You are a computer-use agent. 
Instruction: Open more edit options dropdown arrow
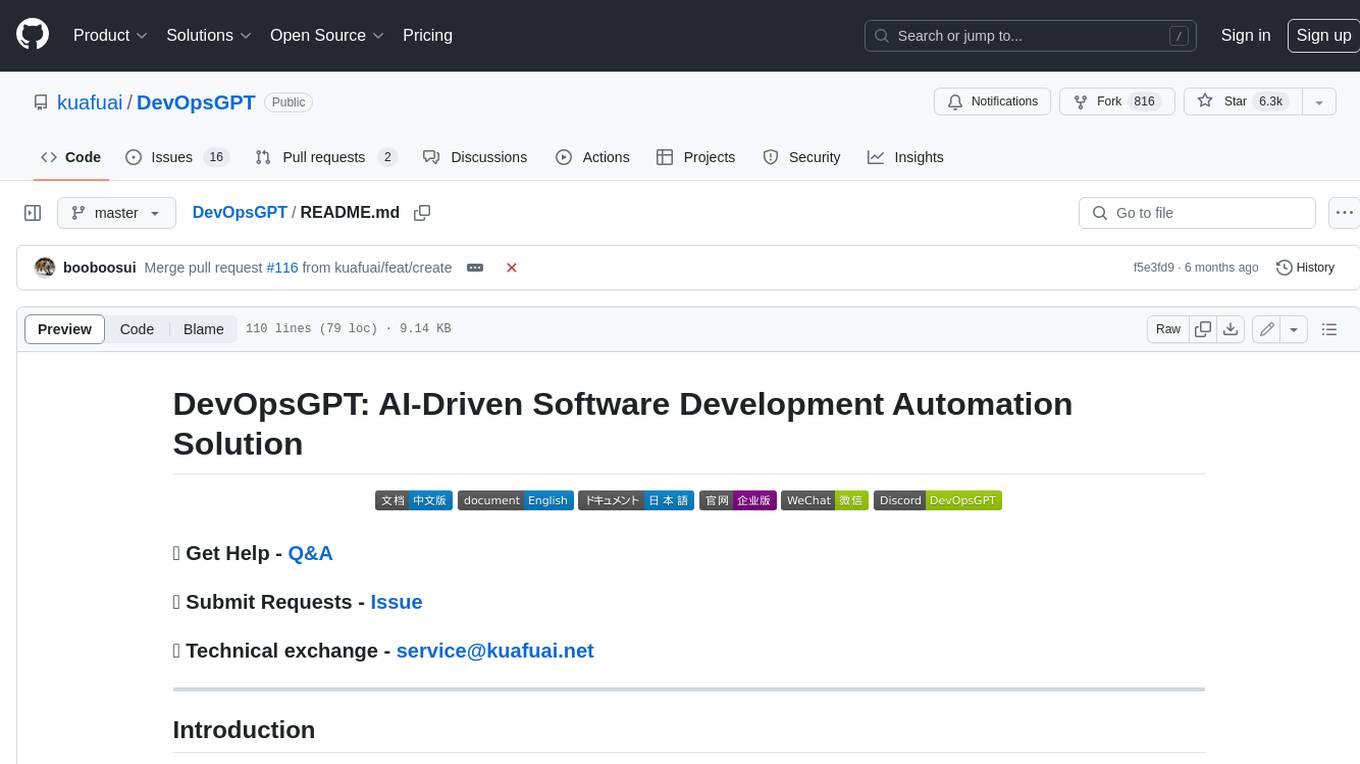click(1294, 329)
